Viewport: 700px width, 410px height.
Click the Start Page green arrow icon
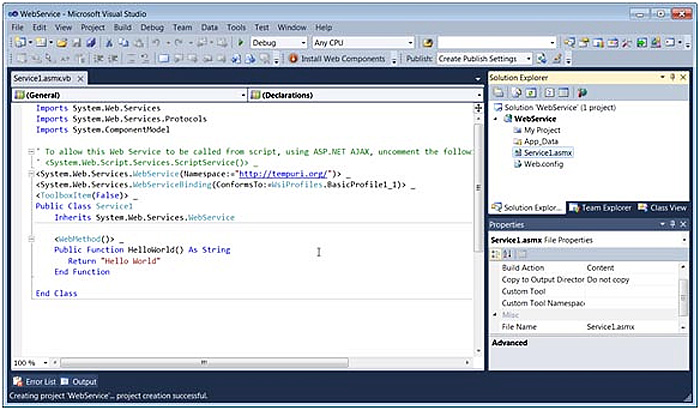pos(642,43)
